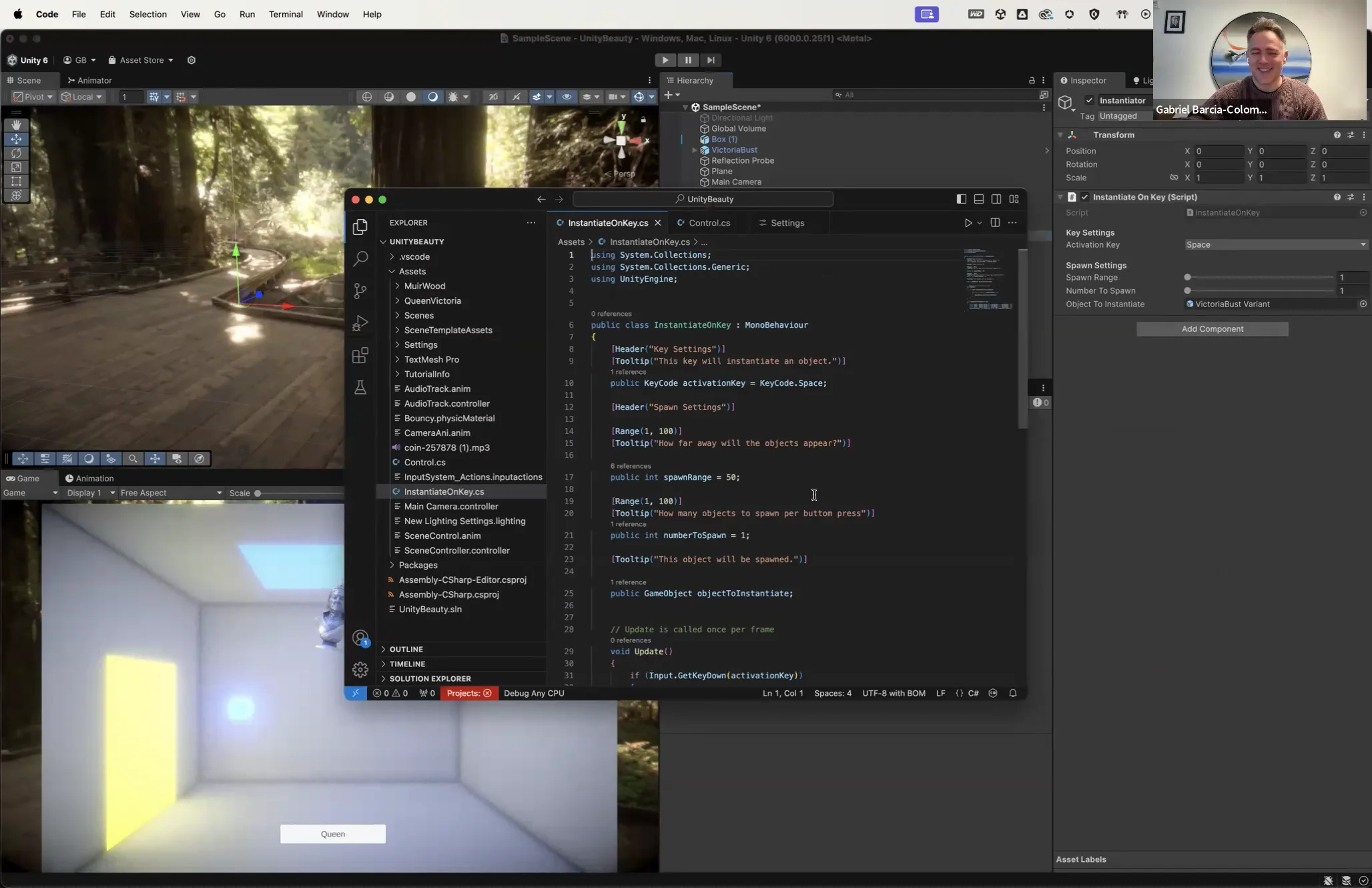Open the Terminal menu in macOS menu bar
This screenshot has width=1372, height=888.
(286, 13)
